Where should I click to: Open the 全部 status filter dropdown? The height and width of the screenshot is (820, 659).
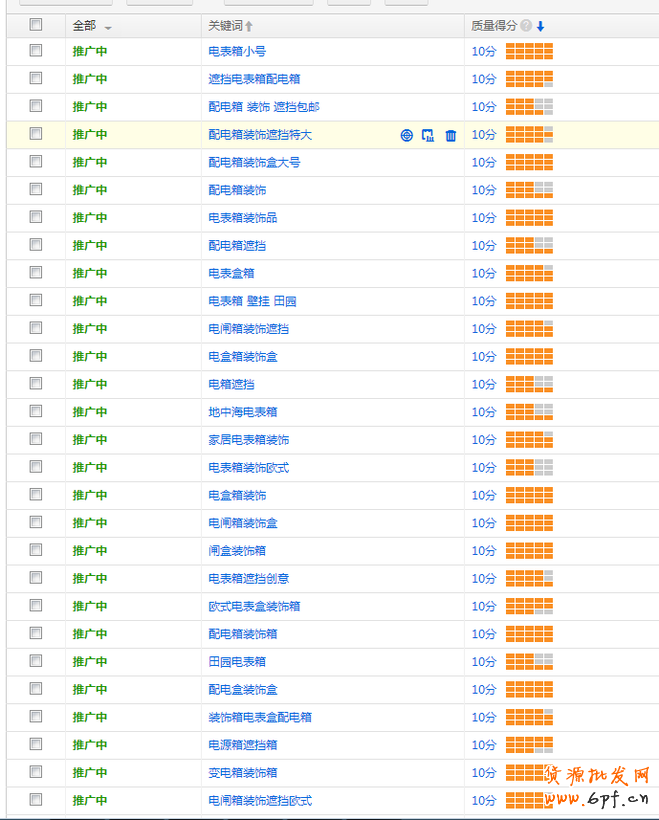[108, 27]
